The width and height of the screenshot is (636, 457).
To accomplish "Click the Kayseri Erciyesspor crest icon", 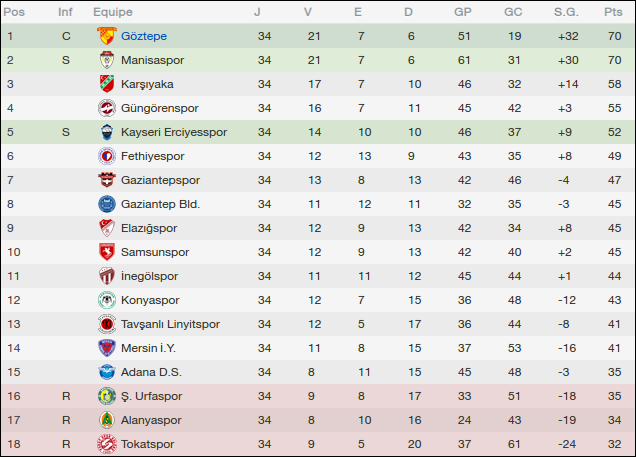I will 106,132.
